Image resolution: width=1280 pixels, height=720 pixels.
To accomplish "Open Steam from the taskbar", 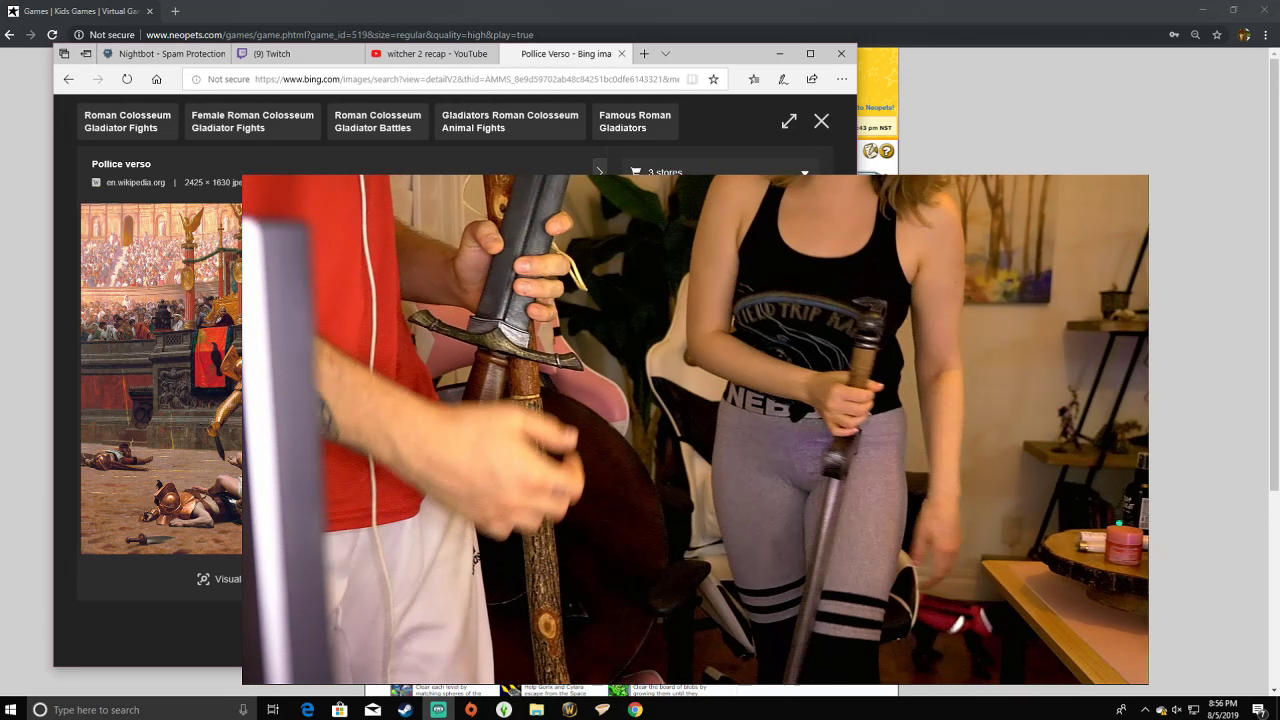I will pyautogui.click(x=405, y=709).
